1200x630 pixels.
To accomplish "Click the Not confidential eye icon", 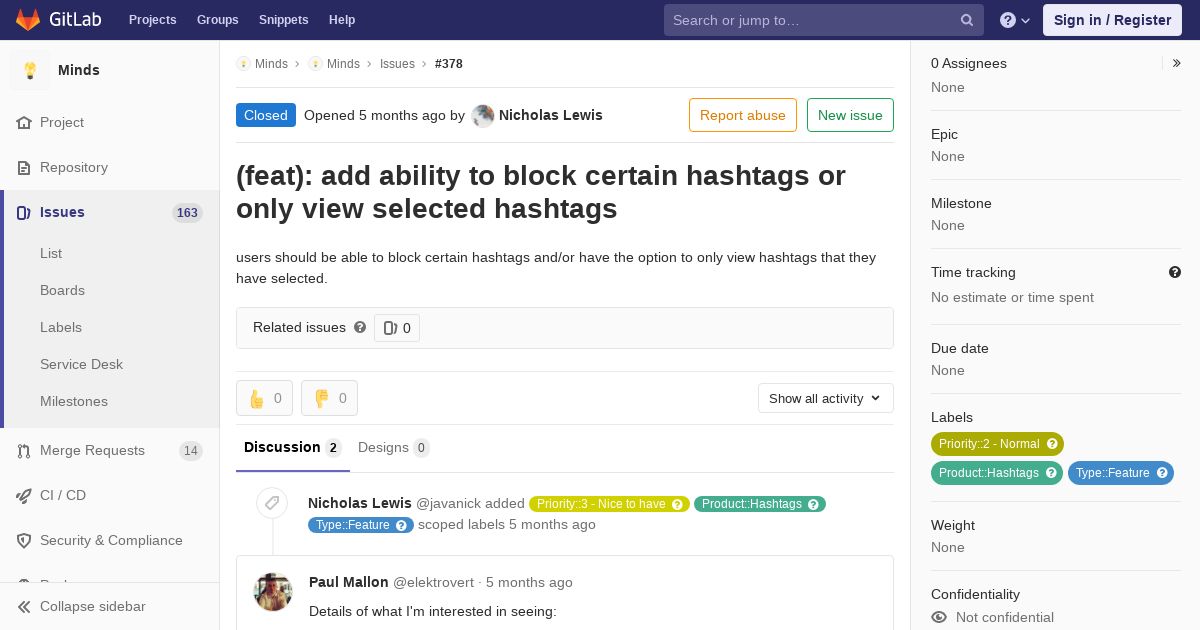I will coord(939,617).
